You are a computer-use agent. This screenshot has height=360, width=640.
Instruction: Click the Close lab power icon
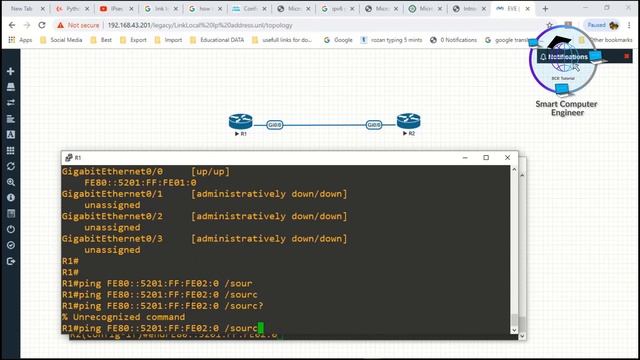[11, 229]
